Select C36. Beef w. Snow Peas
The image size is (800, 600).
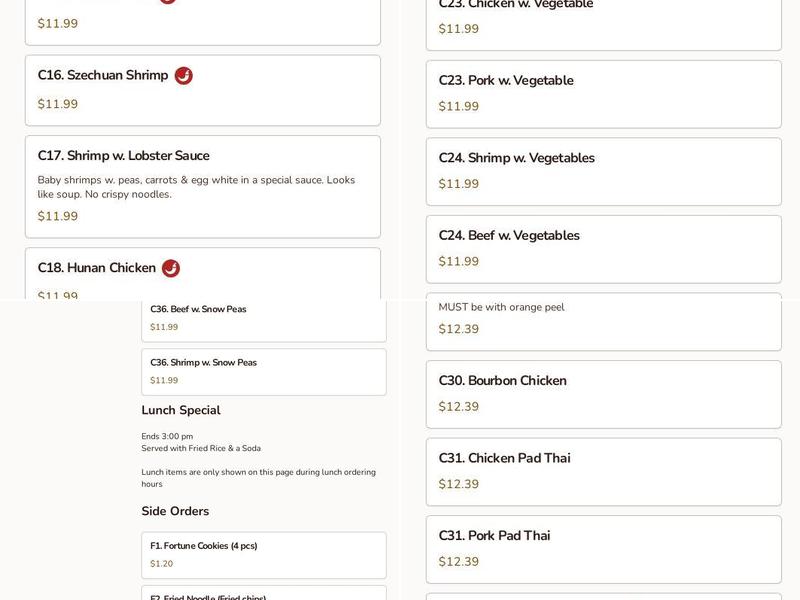pos(263,318)
